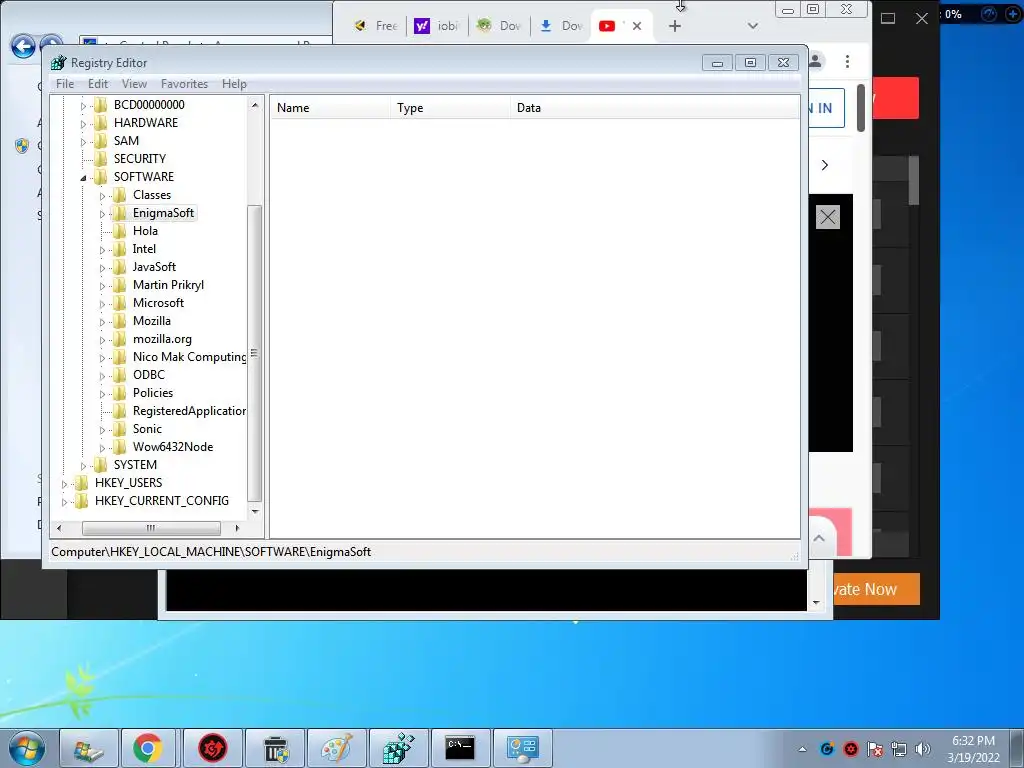Open the Windows Start menu
Image resolution: width=1024 pixels, height=768 pixels.
pos(27,748)
